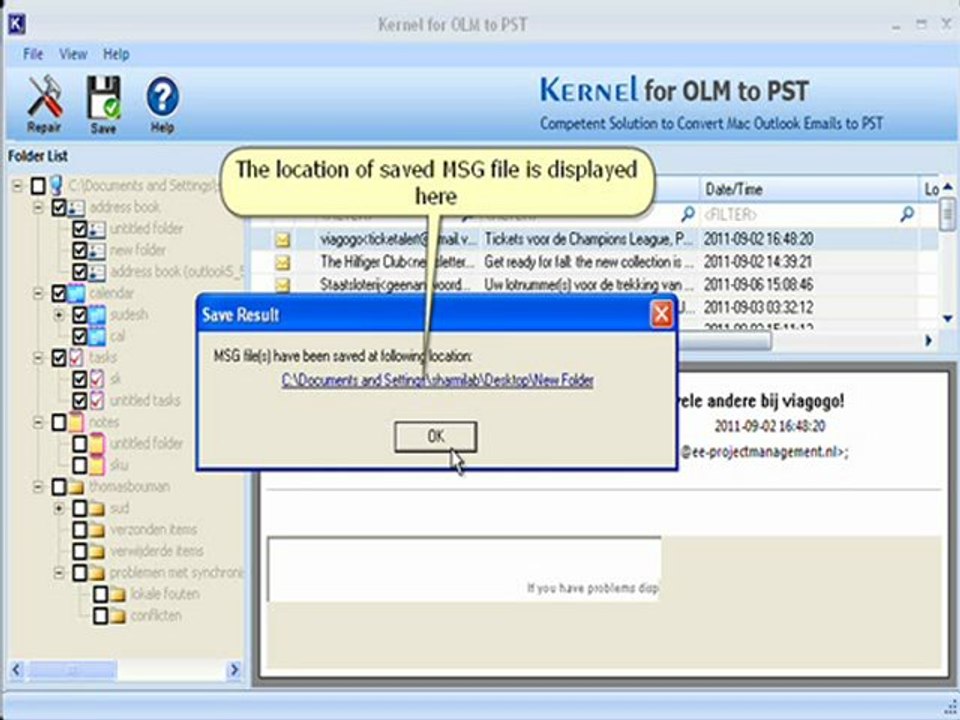Screen dimensions: 960x720
Task: Click the tasks folder icon
Action: point(77,358)
